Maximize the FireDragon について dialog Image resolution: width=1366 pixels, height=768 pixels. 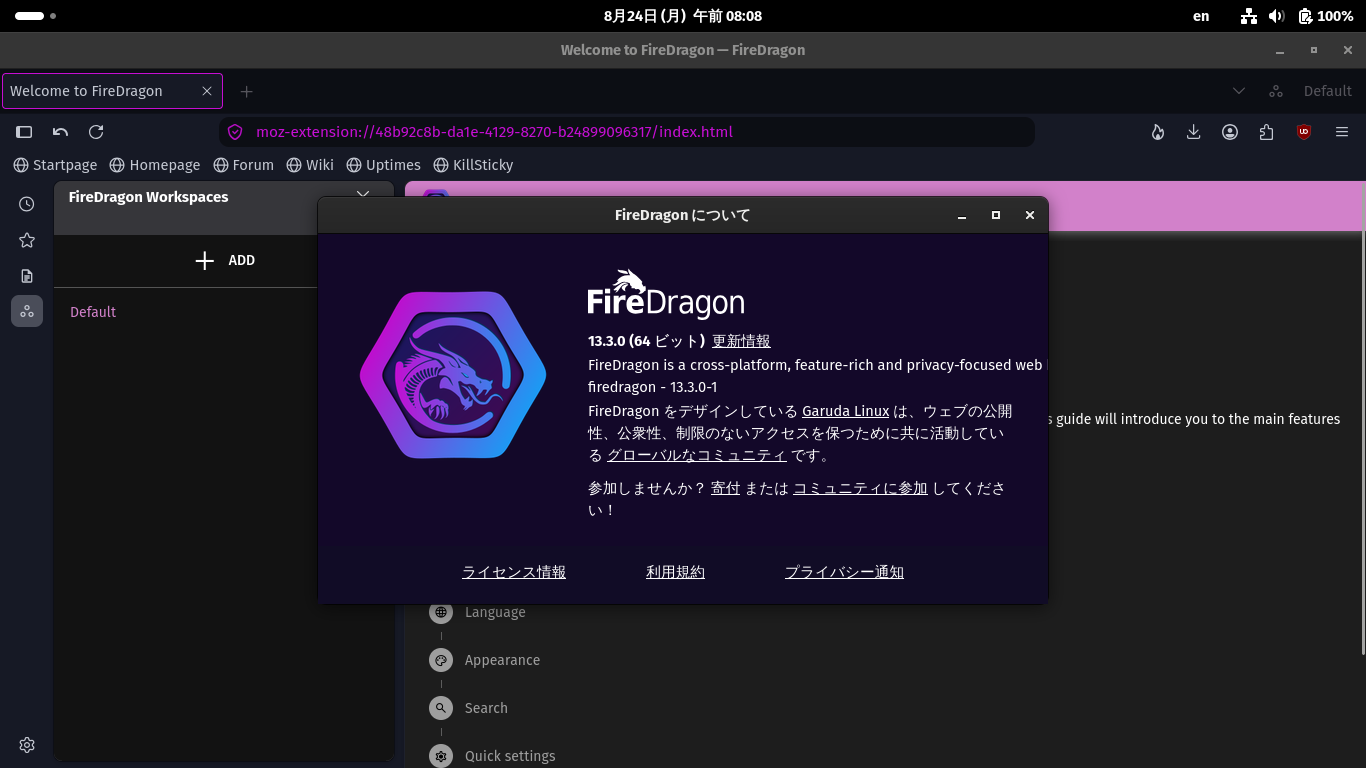pyautogui.click(x=995, y=215)
